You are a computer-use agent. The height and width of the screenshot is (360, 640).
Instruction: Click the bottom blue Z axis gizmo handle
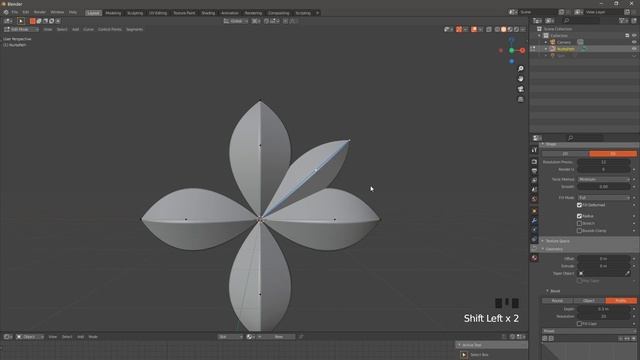pos(511,61)
